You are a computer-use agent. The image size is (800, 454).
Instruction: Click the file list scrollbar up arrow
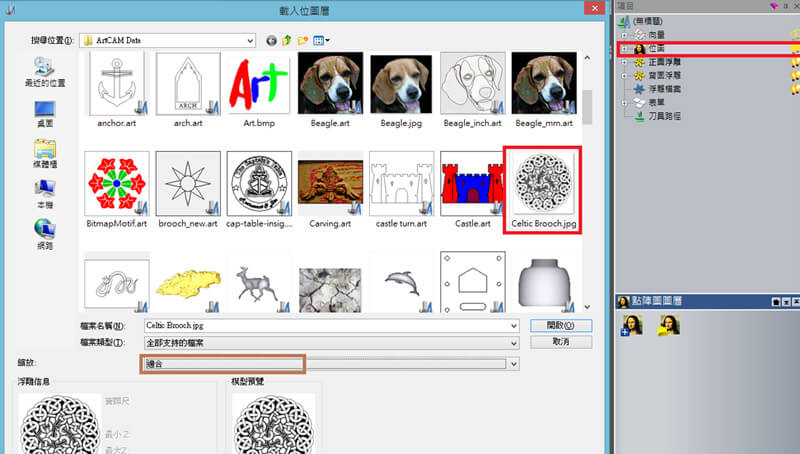587,58
